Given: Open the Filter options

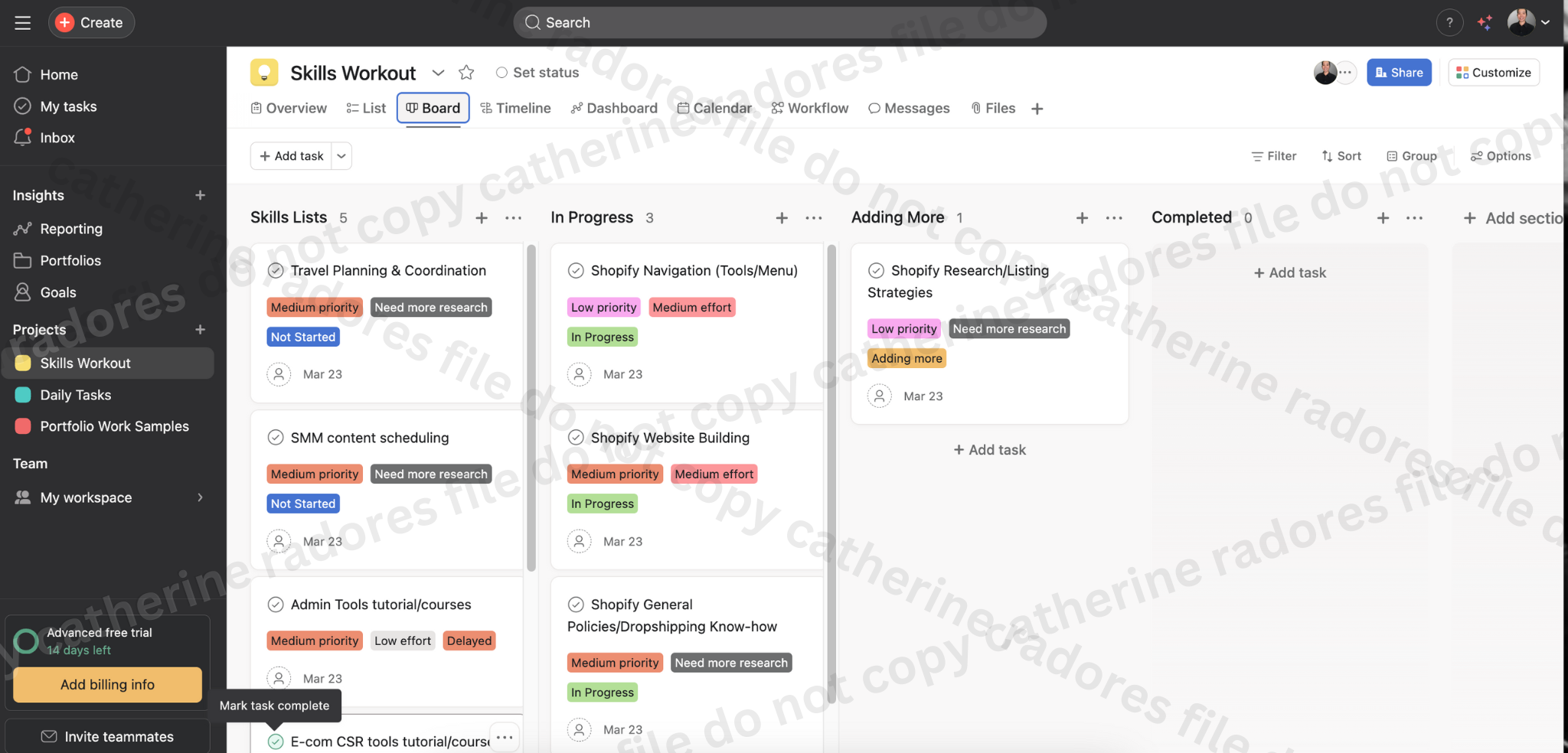Looking at the screenshot, I should (1273, 156).
